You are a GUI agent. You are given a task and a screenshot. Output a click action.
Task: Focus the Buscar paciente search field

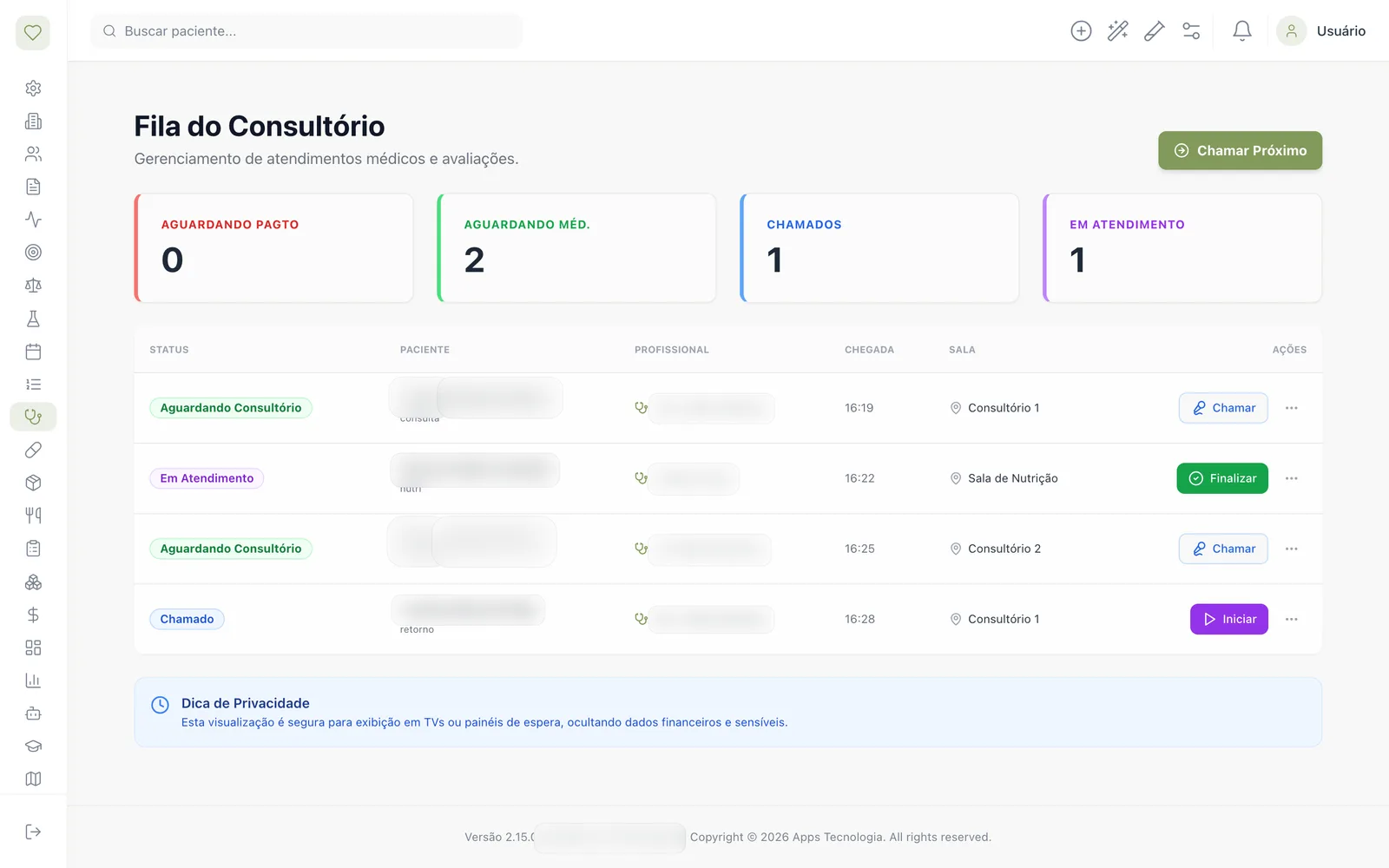306,31
